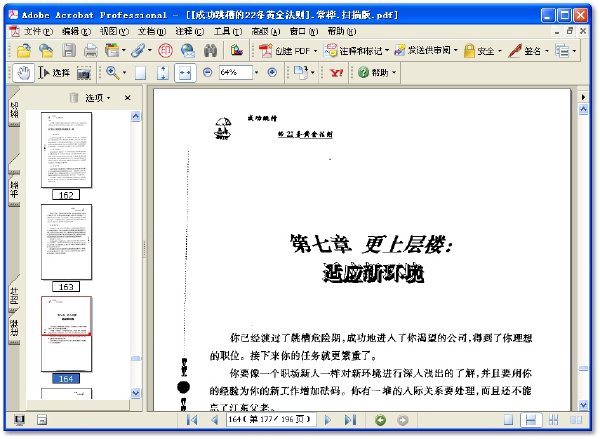Open the 创建 PDF dropdown
Screen dimensions: 600x439
click(x=289, y=51)
